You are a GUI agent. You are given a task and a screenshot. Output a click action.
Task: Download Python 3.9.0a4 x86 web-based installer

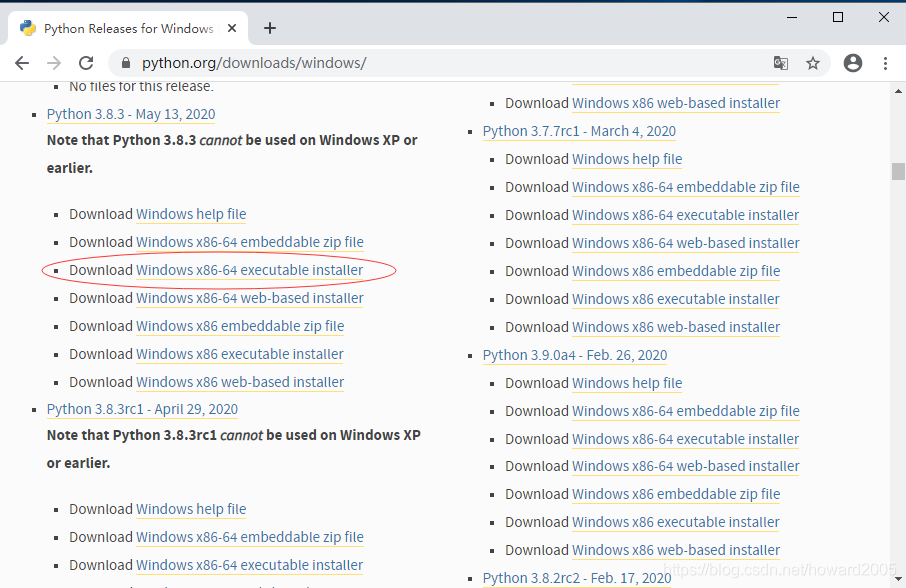coord(676,550)
